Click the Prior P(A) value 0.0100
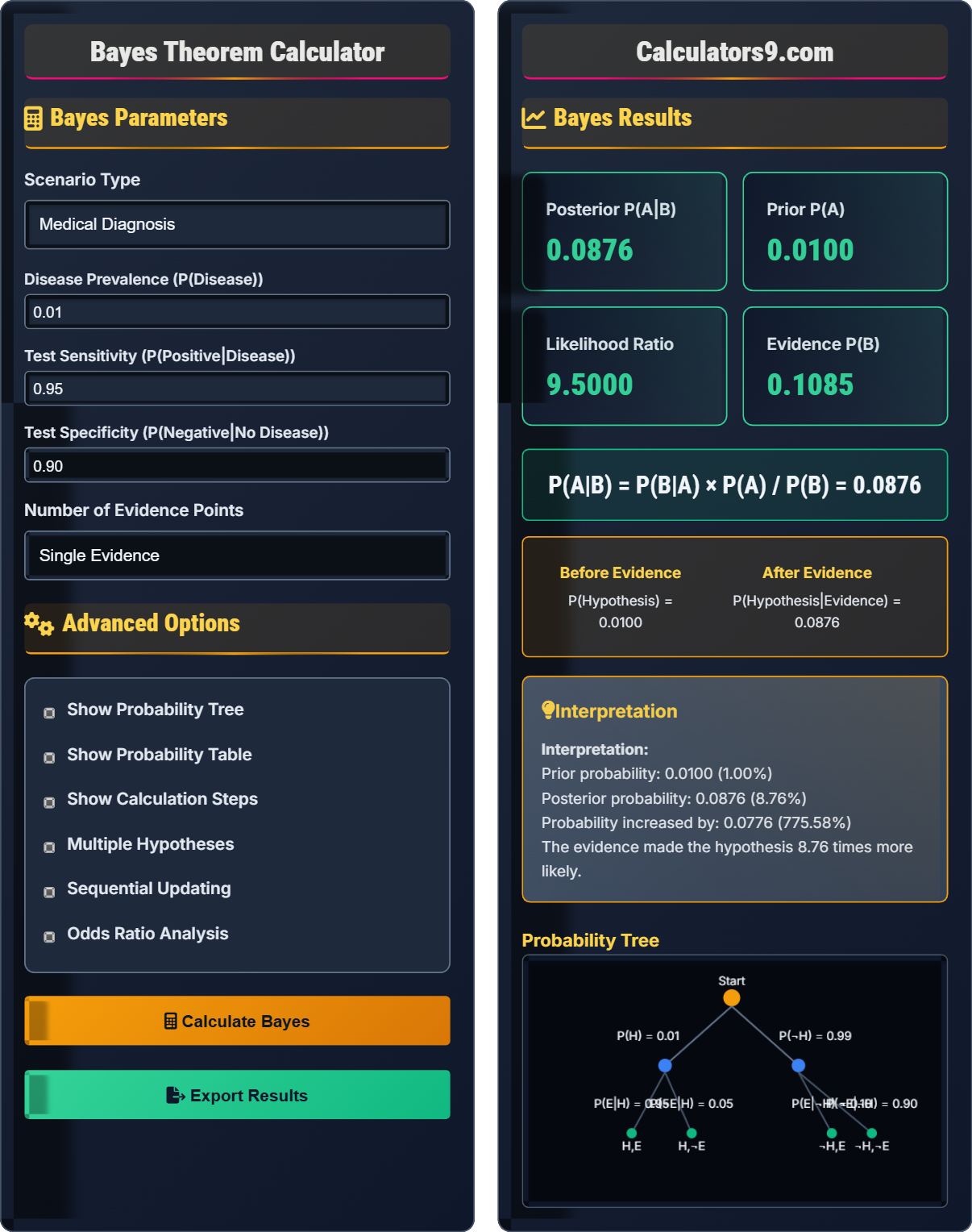Viewport: 972px width, 1232px height. [811, 250]
